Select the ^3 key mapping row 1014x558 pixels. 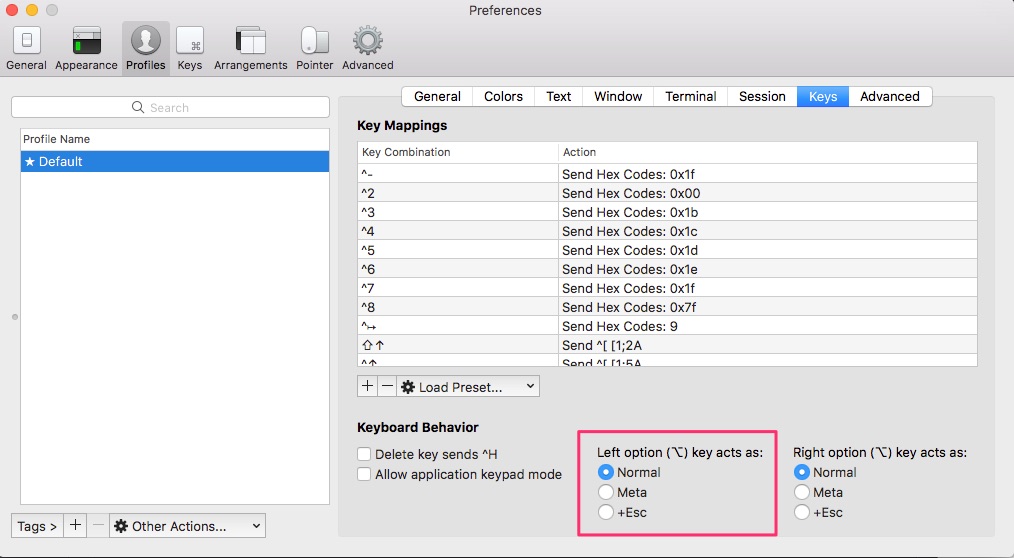click(667, 212)
